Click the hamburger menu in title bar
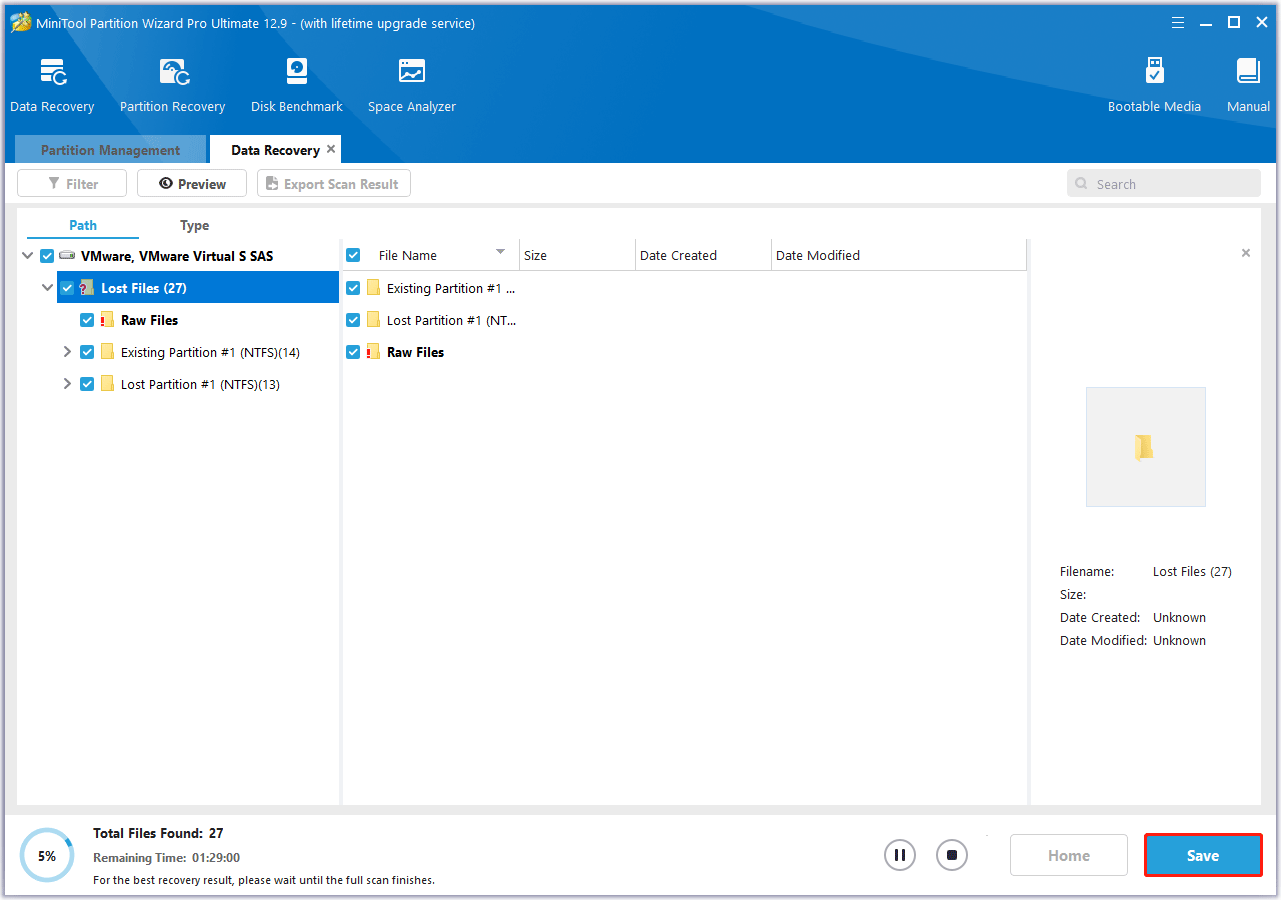Viewport: 1281px width, 900px height. (1177, 22)
